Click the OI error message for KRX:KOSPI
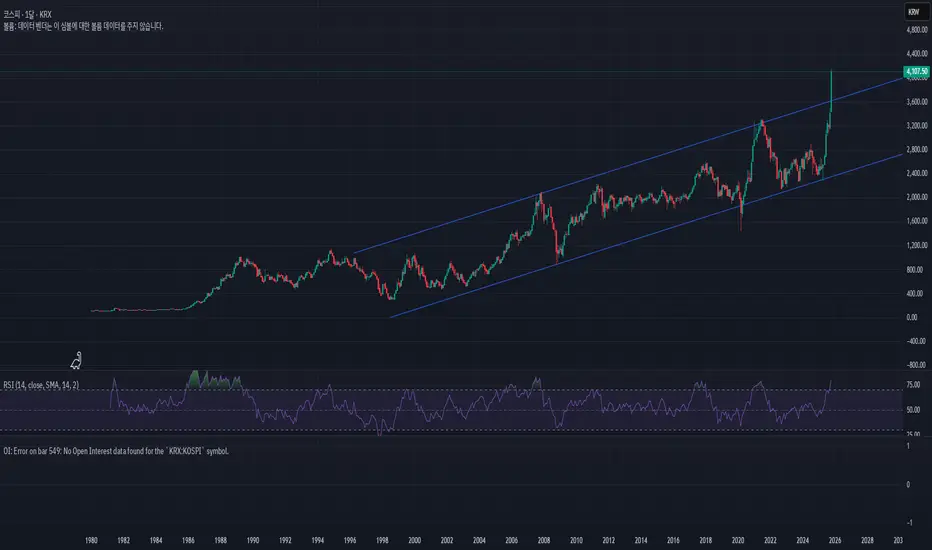The width and height of the screenshot is (932, 550). pos(116,451)
